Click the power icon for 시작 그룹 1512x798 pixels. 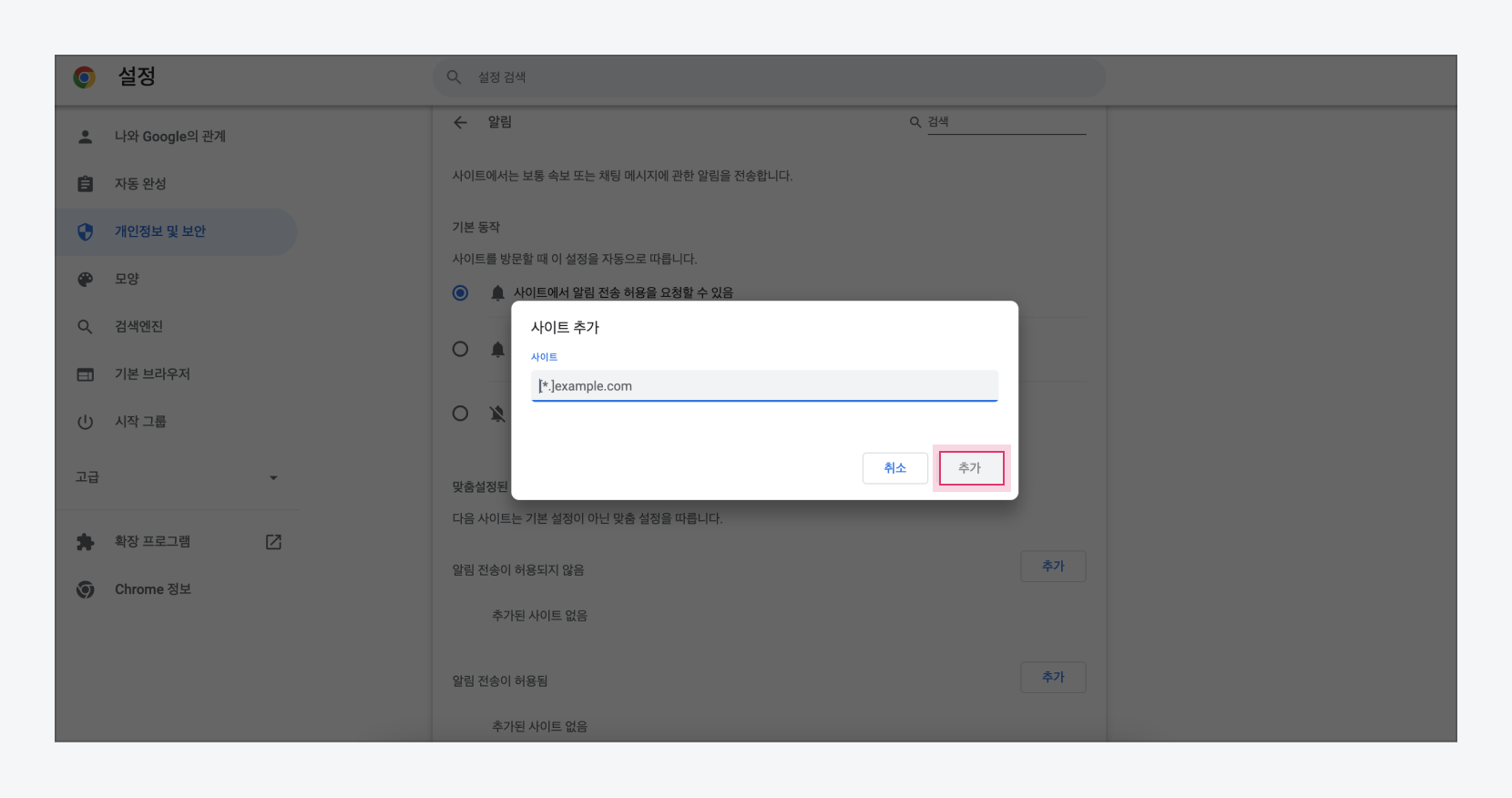tap(86, 422)
